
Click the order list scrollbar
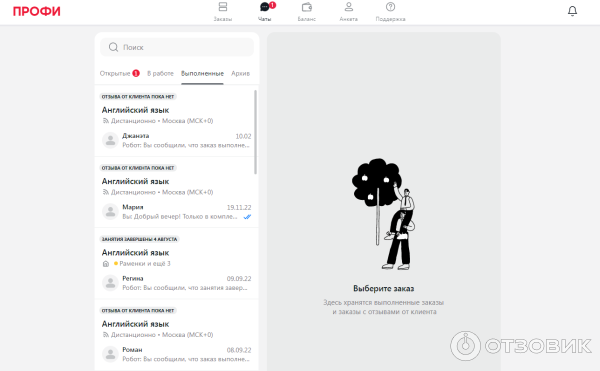point(255,132)
